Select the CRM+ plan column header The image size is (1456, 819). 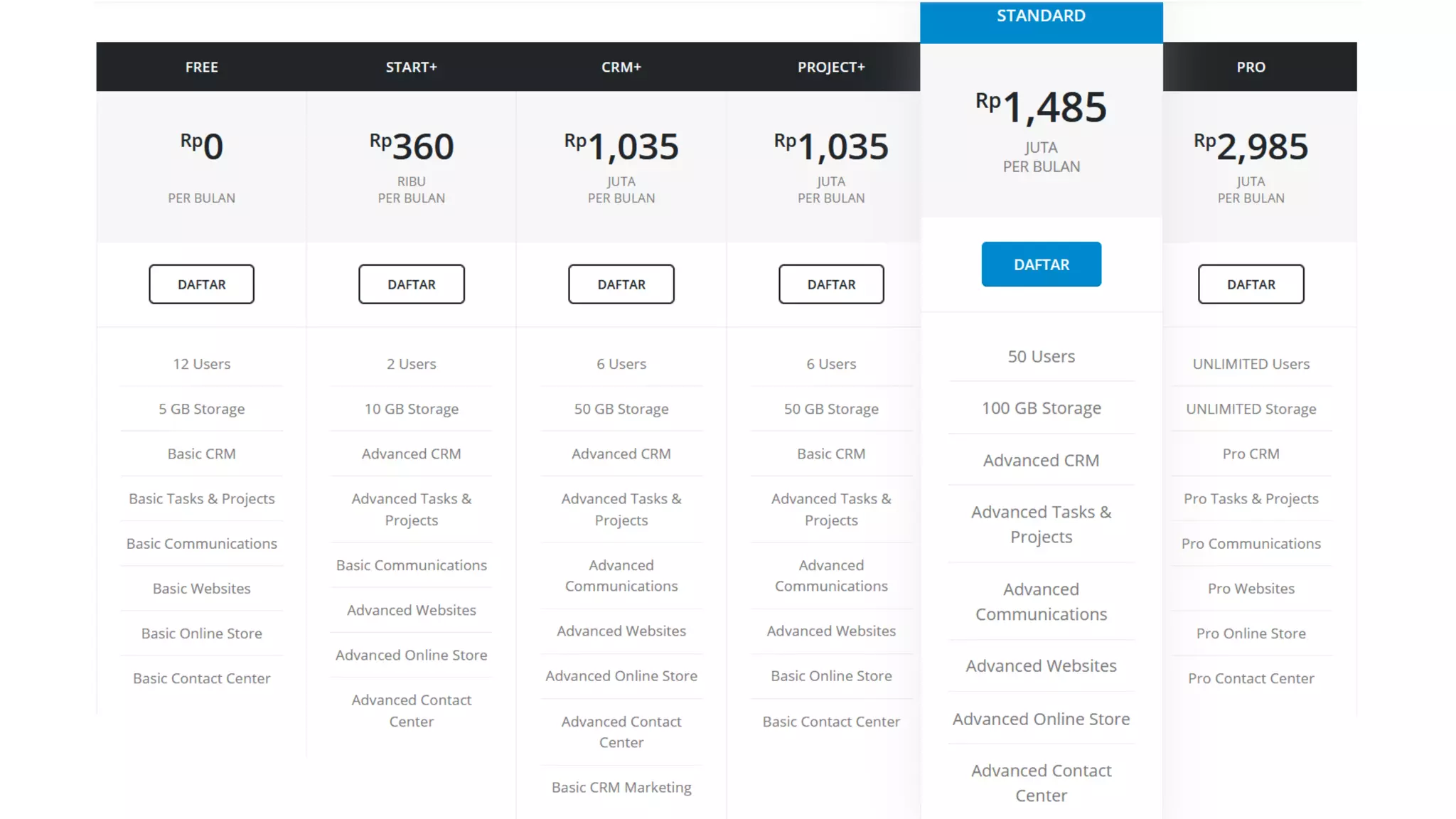click(x=621, y=67)
